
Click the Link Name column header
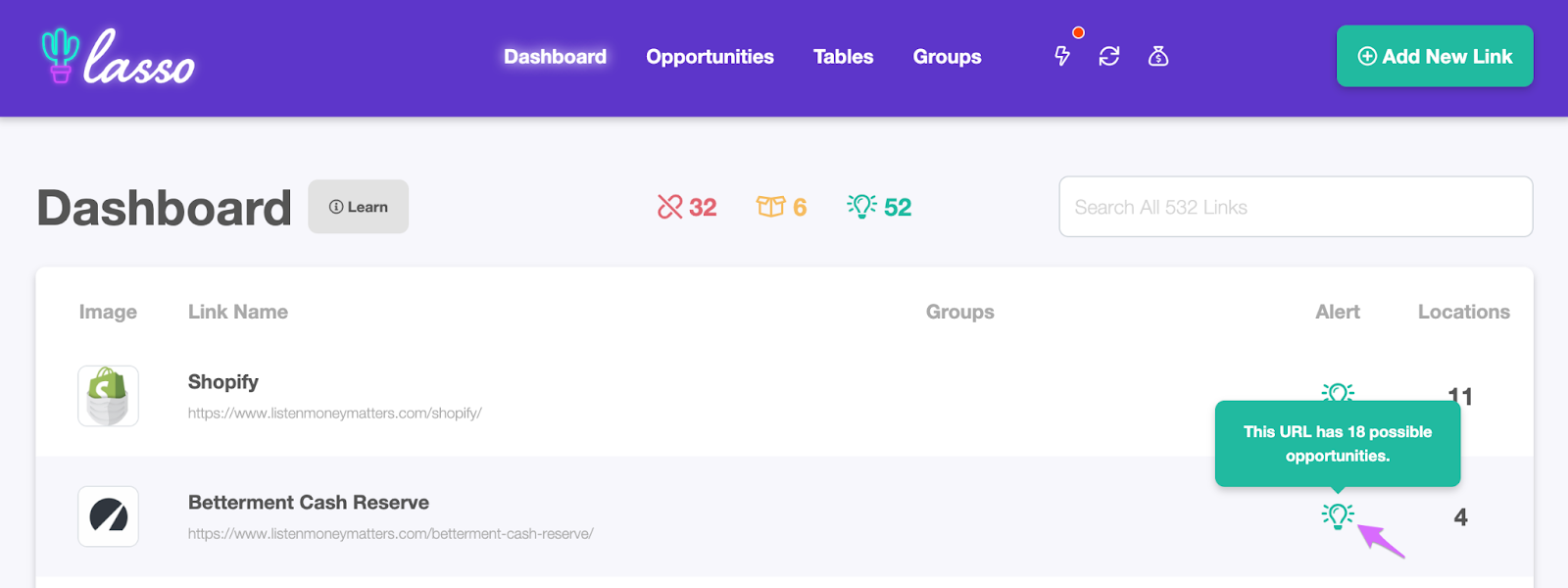click(238, 312)
